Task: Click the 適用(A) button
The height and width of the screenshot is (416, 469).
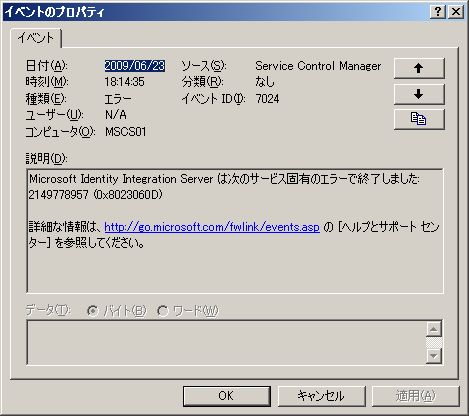Action: click(416, 396)
